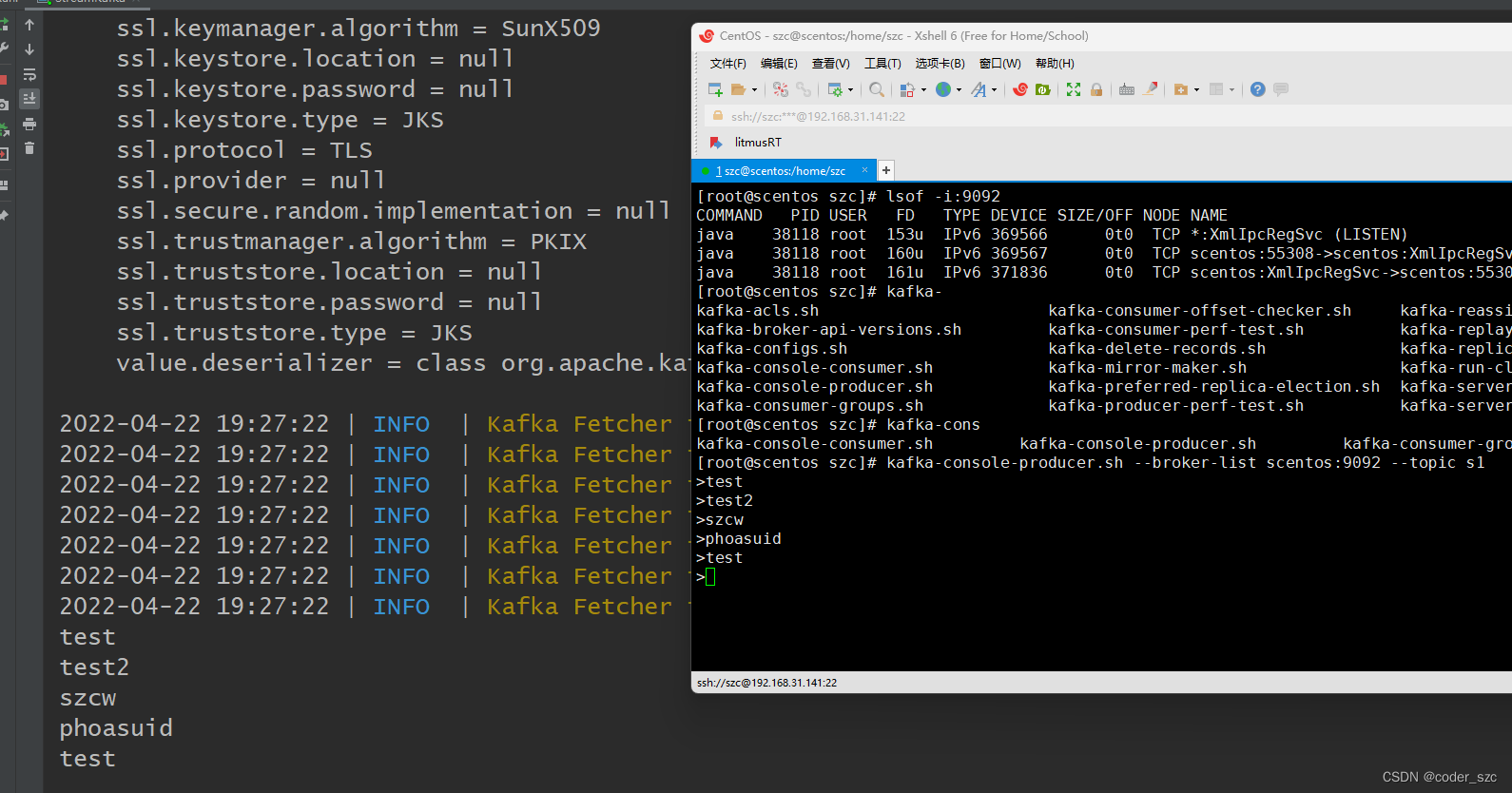Select the szc@scentos:/home/szc session tab
Screen dimensions: 1512x793
(x=782, y=171)
